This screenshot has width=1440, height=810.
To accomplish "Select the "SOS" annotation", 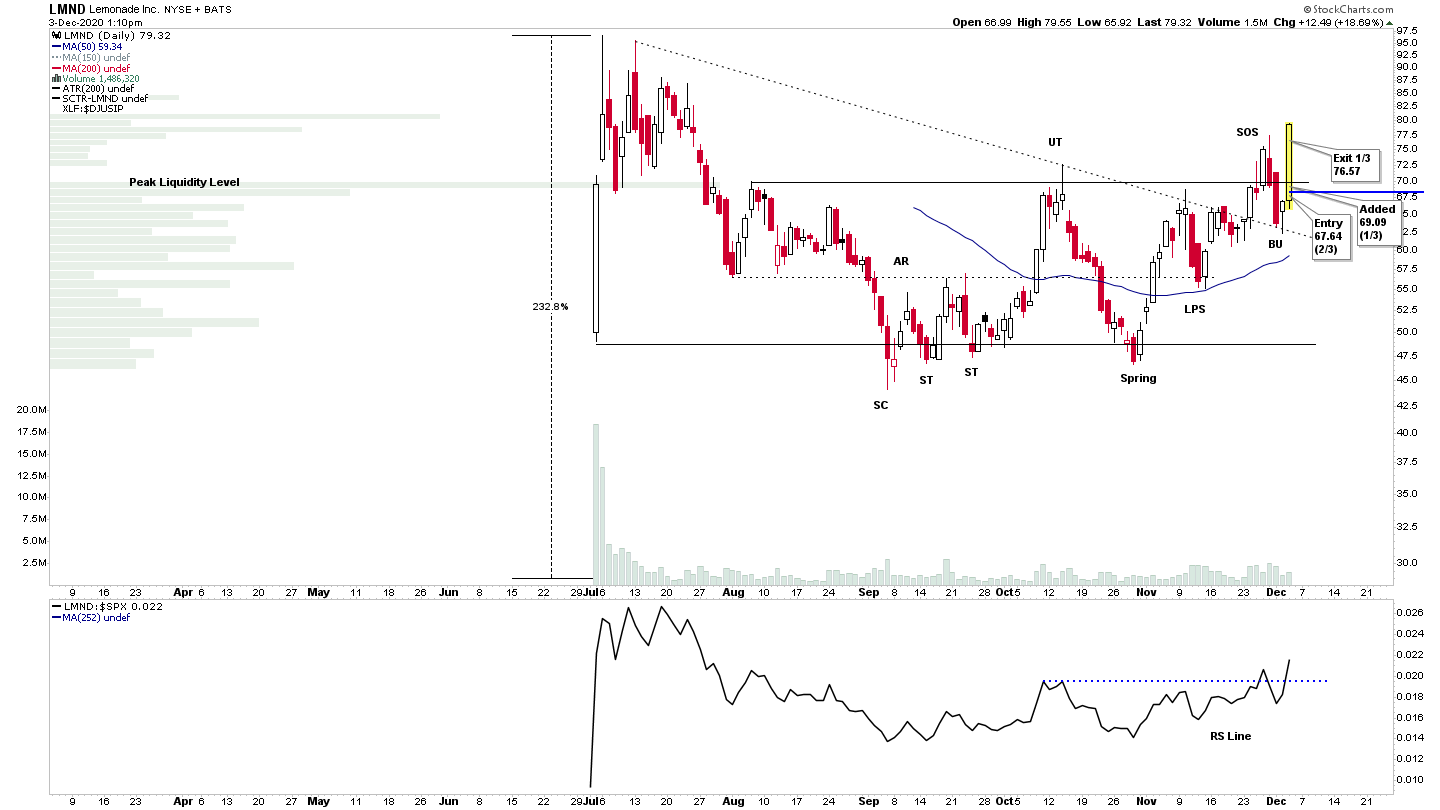I will [1247, 132].
